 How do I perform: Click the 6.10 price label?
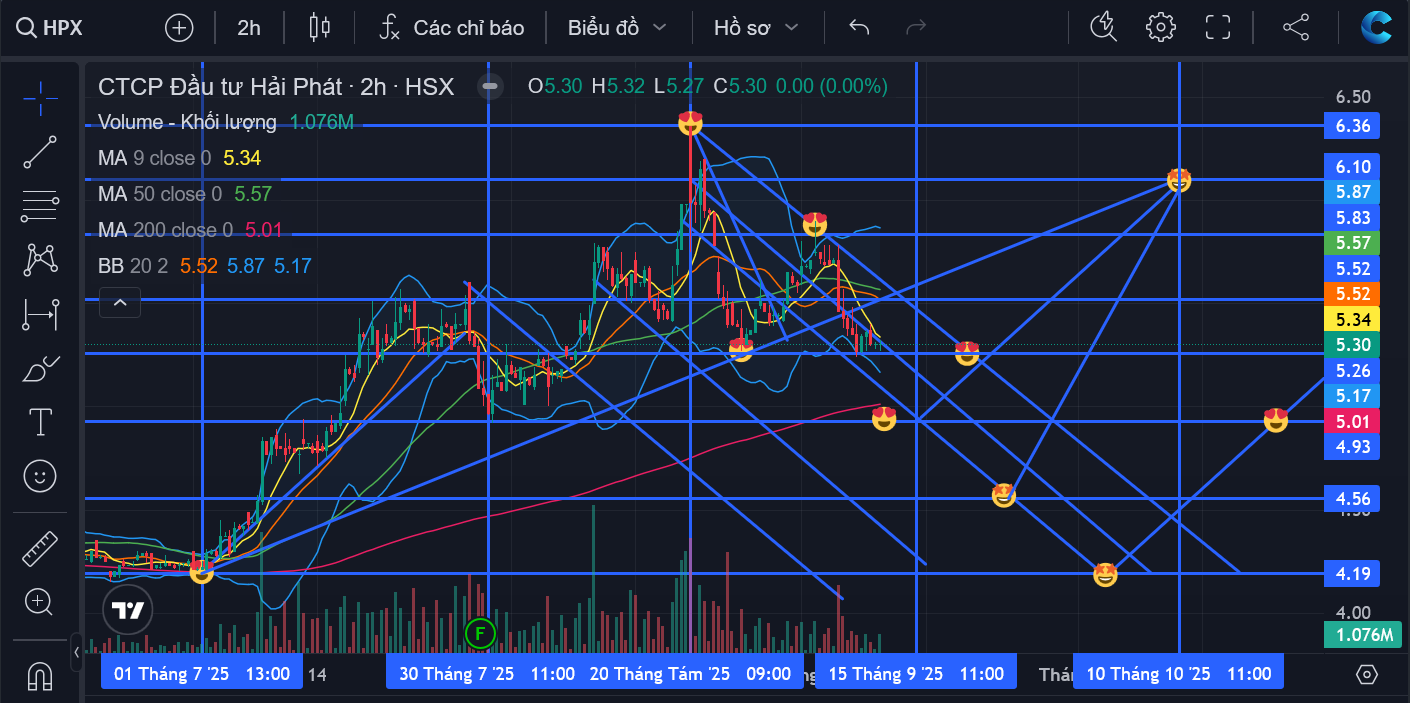click(1352, 166)
